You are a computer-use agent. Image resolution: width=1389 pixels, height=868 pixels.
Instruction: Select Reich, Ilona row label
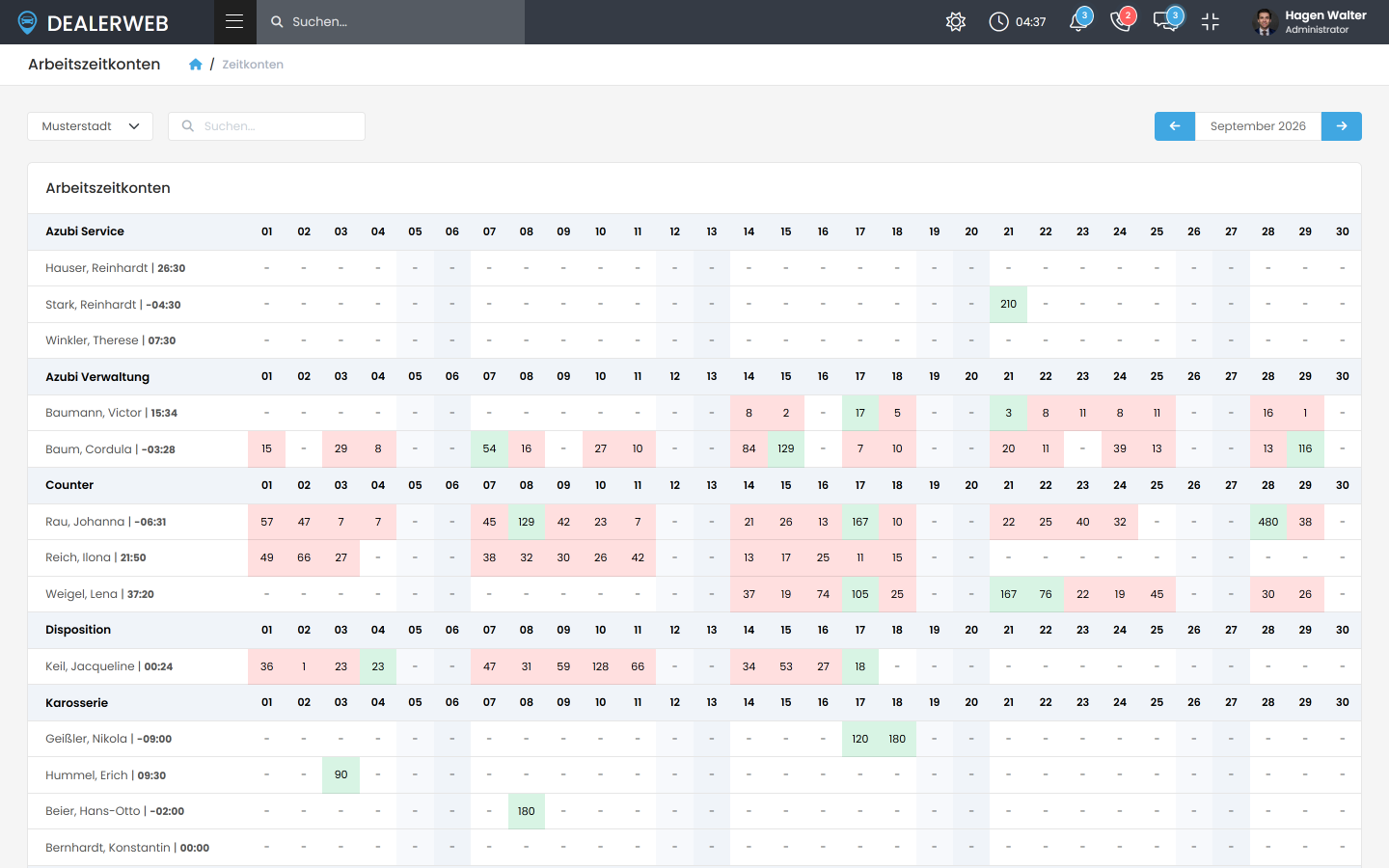pyautogui.click(x=96, y=557)
